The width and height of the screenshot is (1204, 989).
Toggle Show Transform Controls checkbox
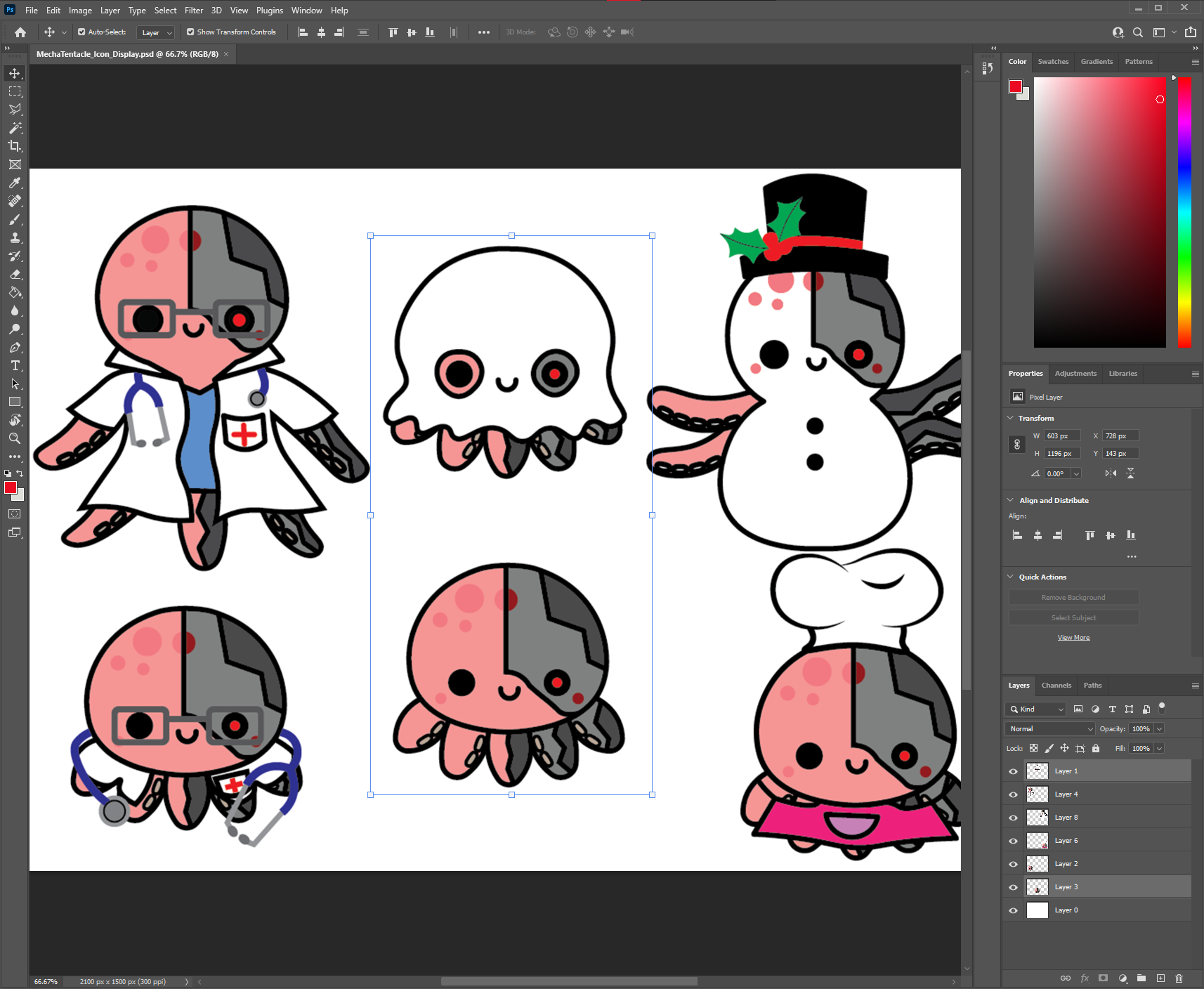click(190, 32)
